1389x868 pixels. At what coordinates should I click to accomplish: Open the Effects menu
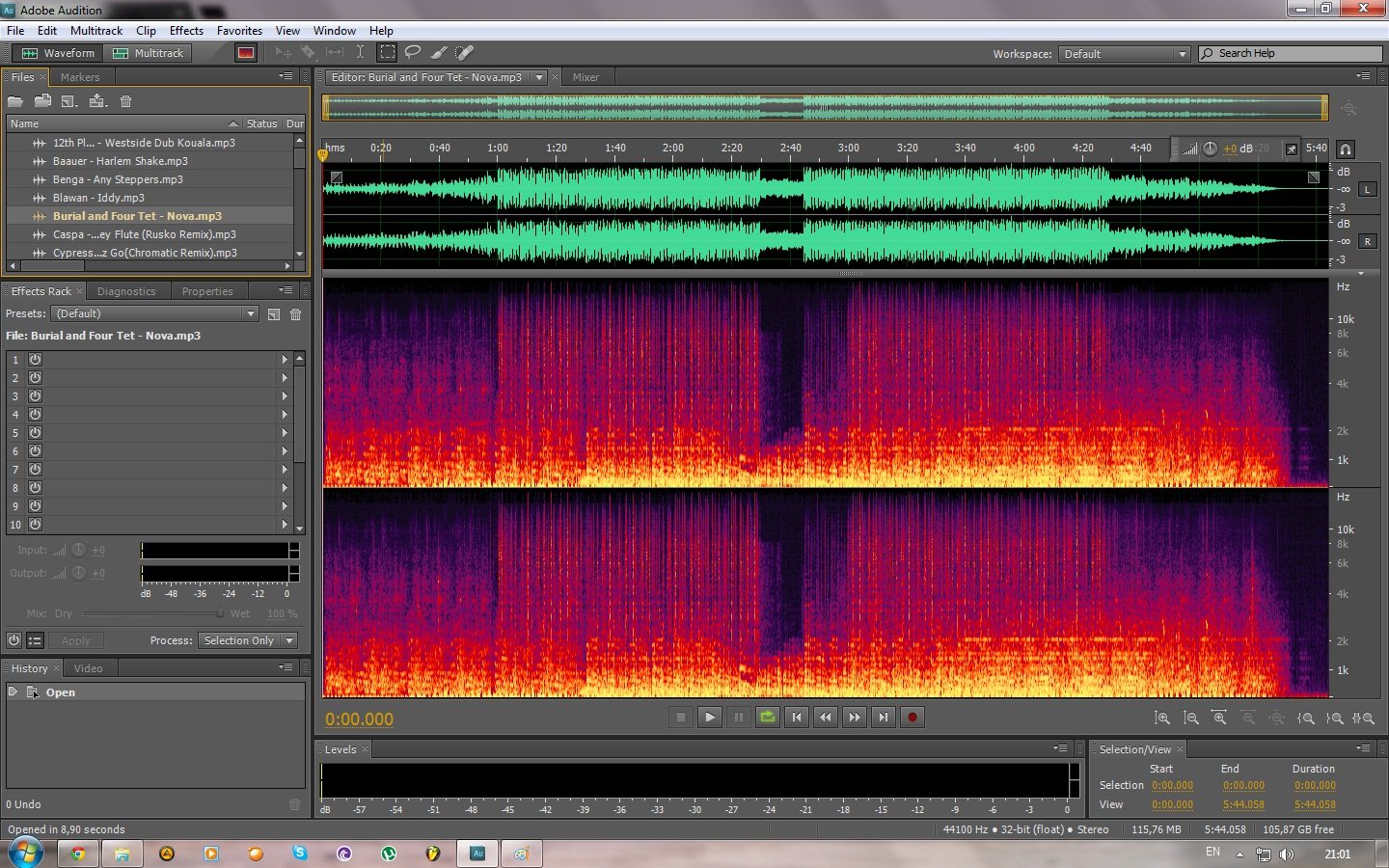point(186,31)
